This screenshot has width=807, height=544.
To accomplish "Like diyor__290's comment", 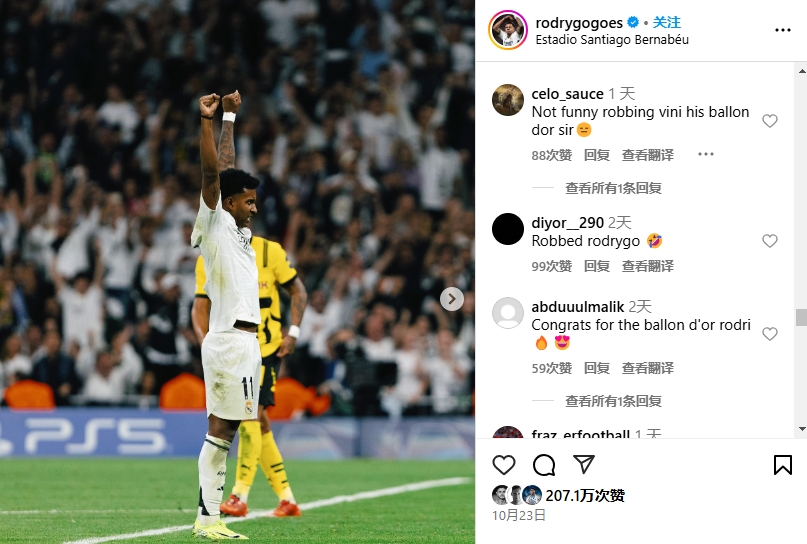I will coord(769,241).
